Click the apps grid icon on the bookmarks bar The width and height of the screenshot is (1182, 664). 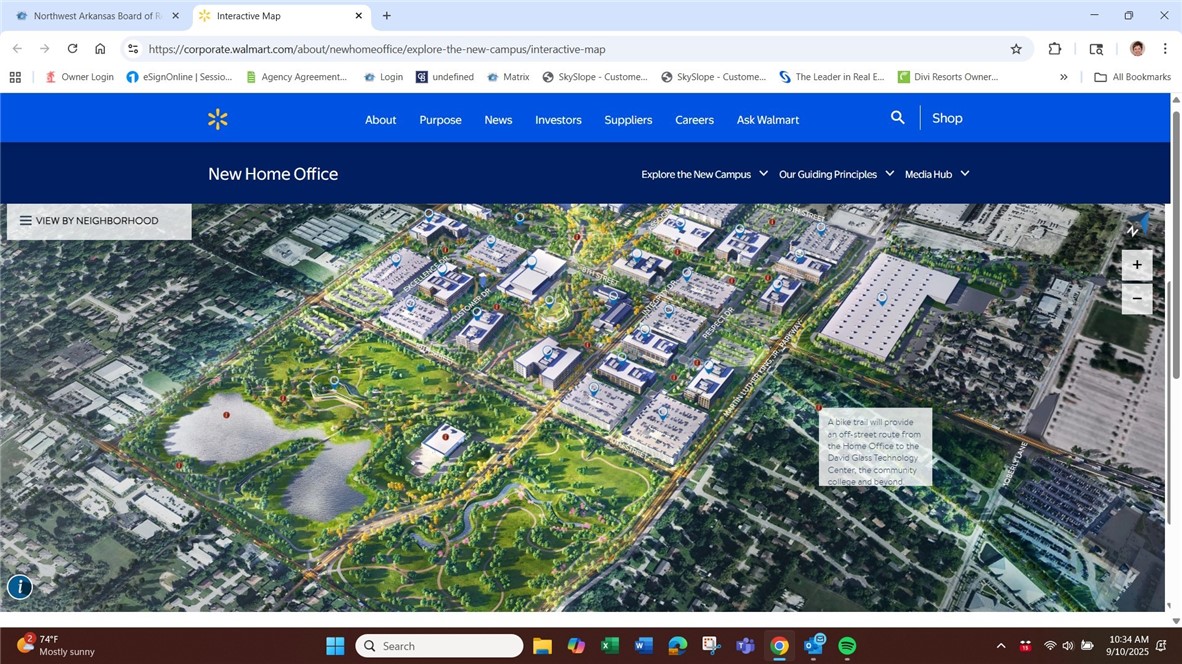[15, 76]
